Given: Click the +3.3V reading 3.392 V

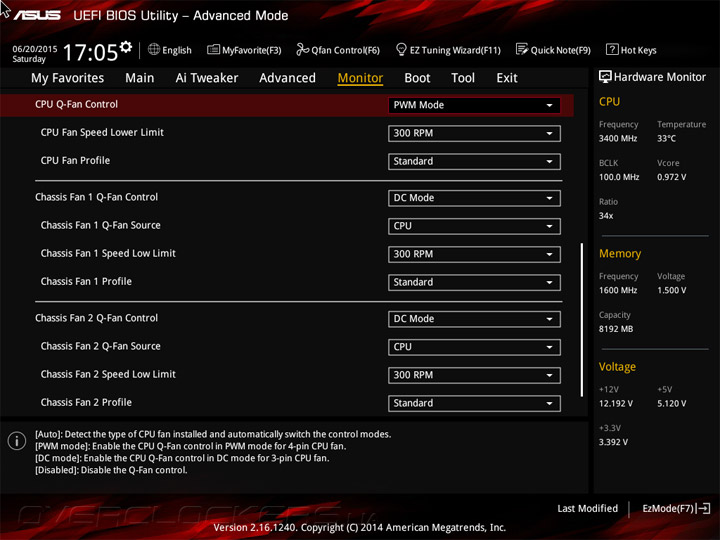Looking at the screenshot, I should [613, 442].
